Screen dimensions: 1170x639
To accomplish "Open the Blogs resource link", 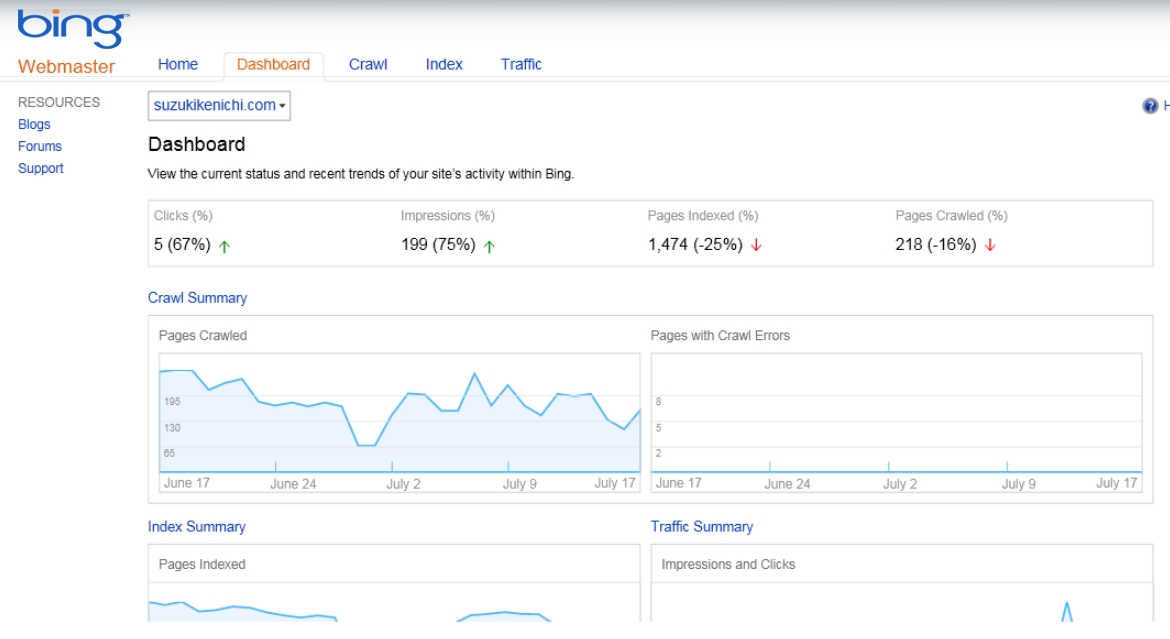I will 34,124.
